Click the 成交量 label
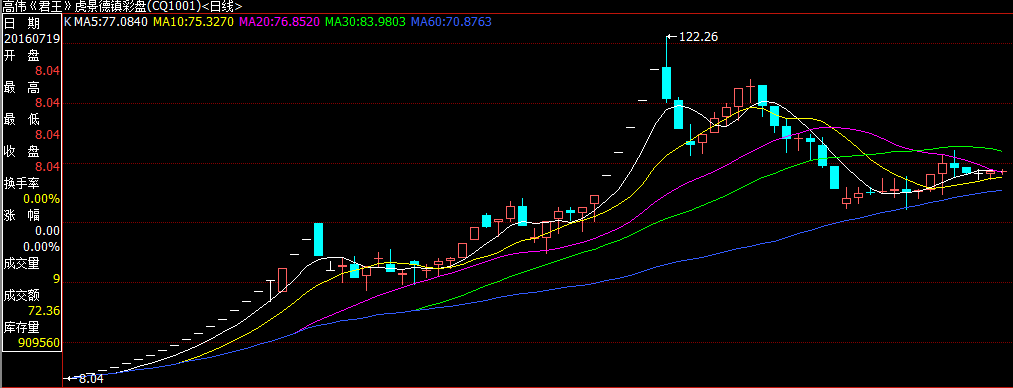1013x388 pixels. tap(23, 263)
